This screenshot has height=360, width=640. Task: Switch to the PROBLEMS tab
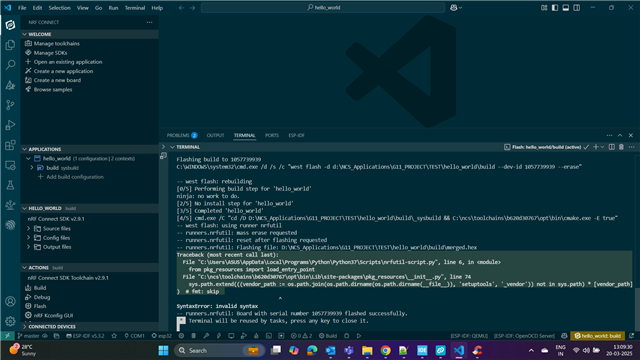point(182,136)
